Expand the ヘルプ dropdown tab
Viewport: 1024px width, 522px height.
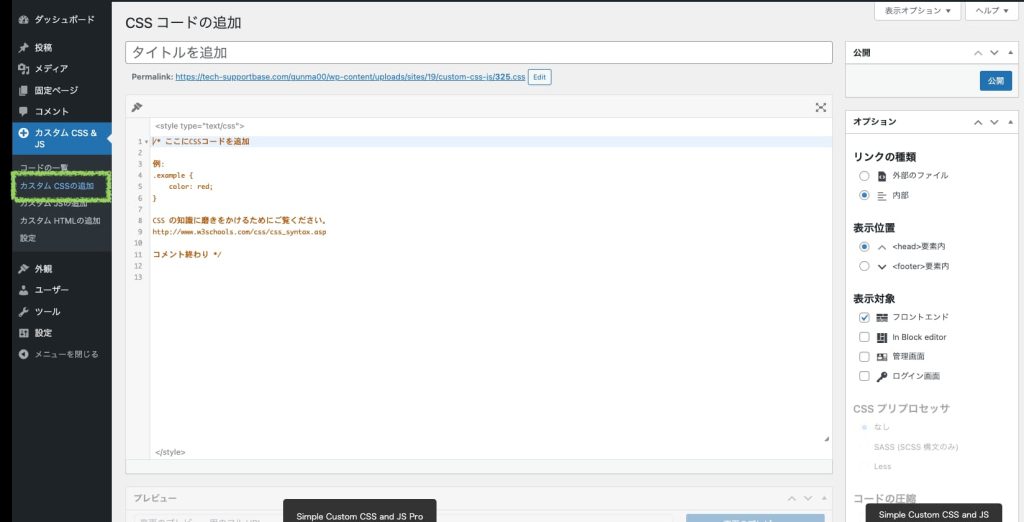tap(992, 10)
